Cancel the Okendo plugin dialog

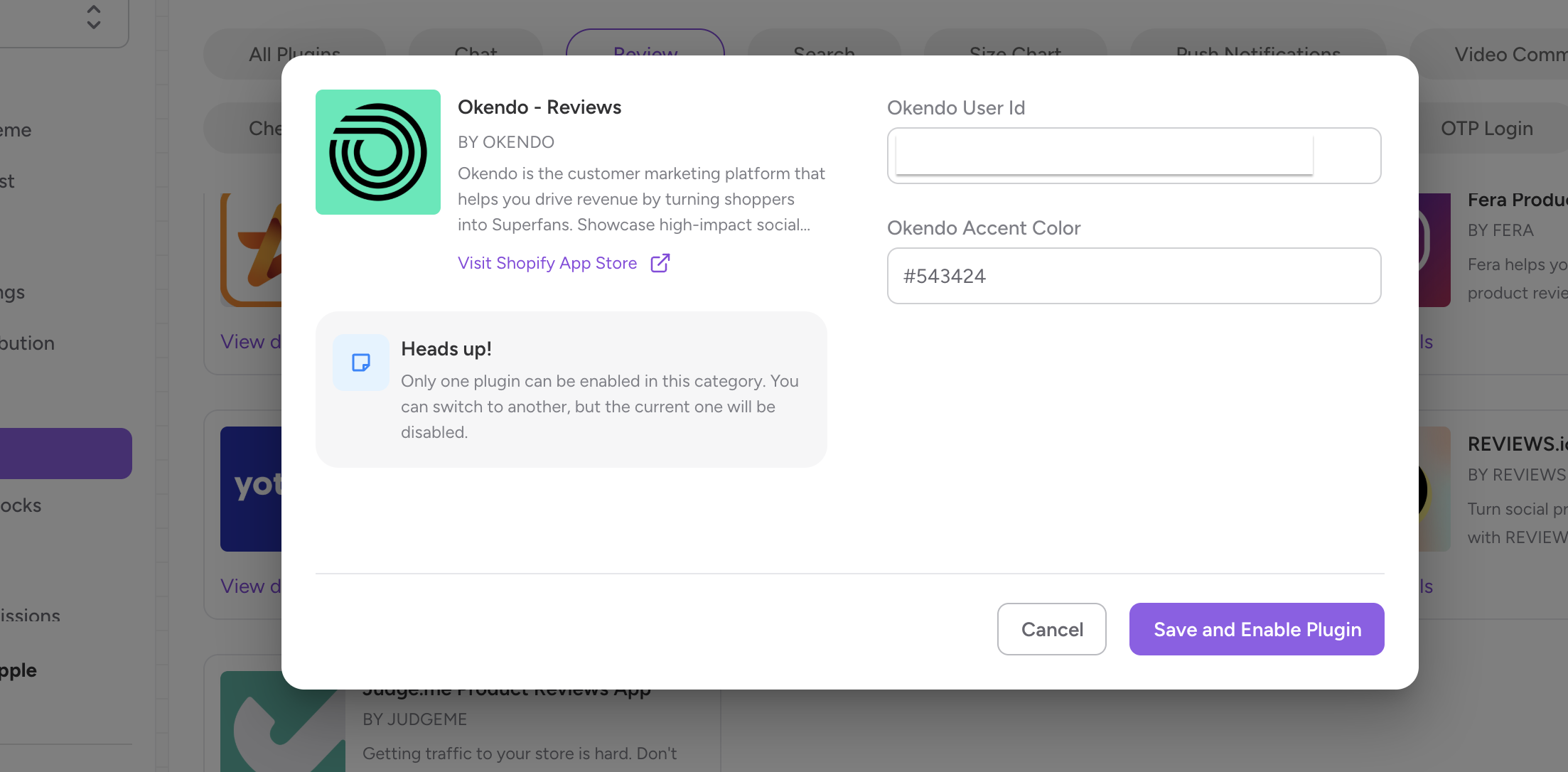click(x=1051, y=629)
